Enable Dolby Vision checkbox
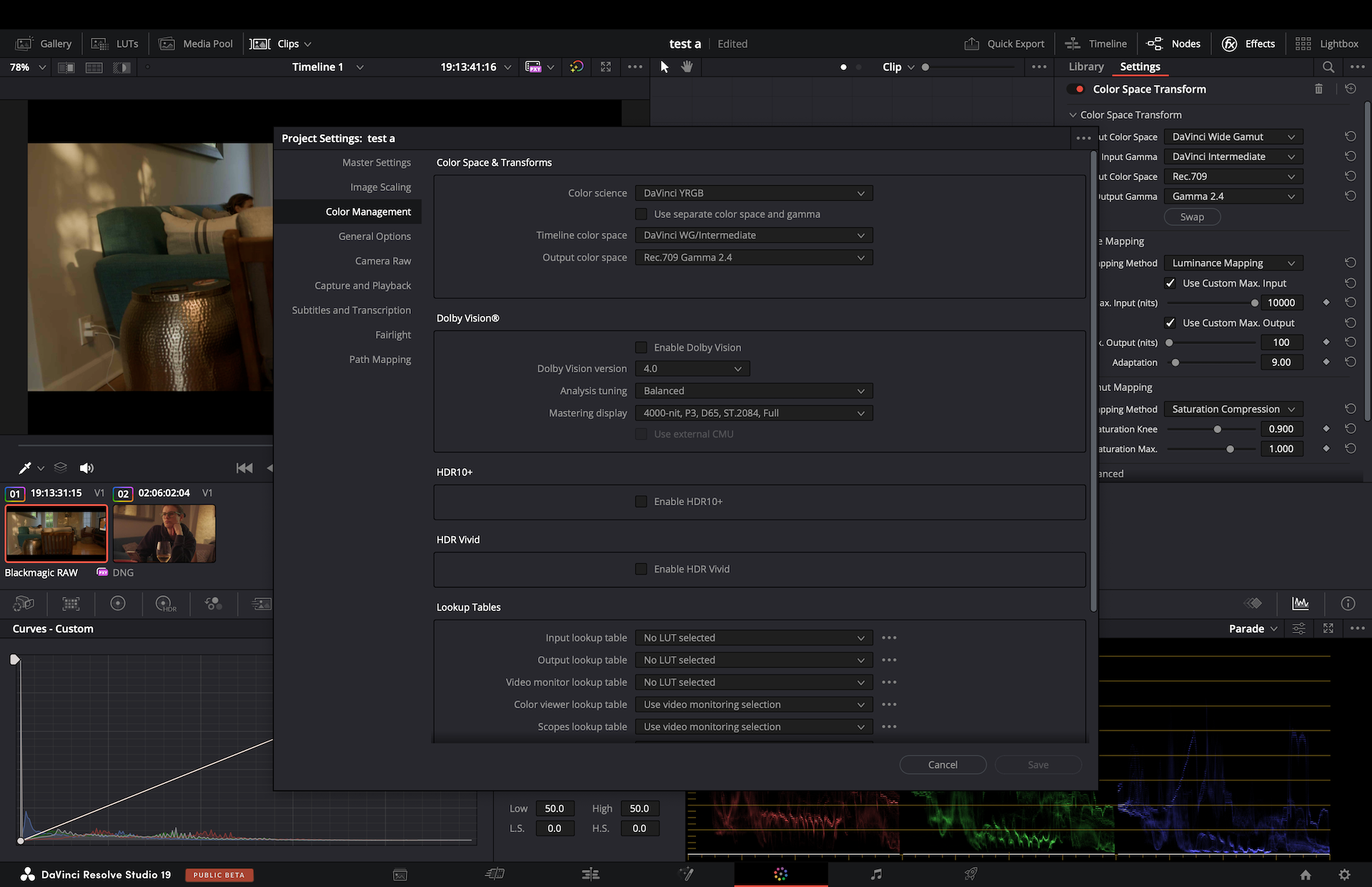 tap(641, 347)
